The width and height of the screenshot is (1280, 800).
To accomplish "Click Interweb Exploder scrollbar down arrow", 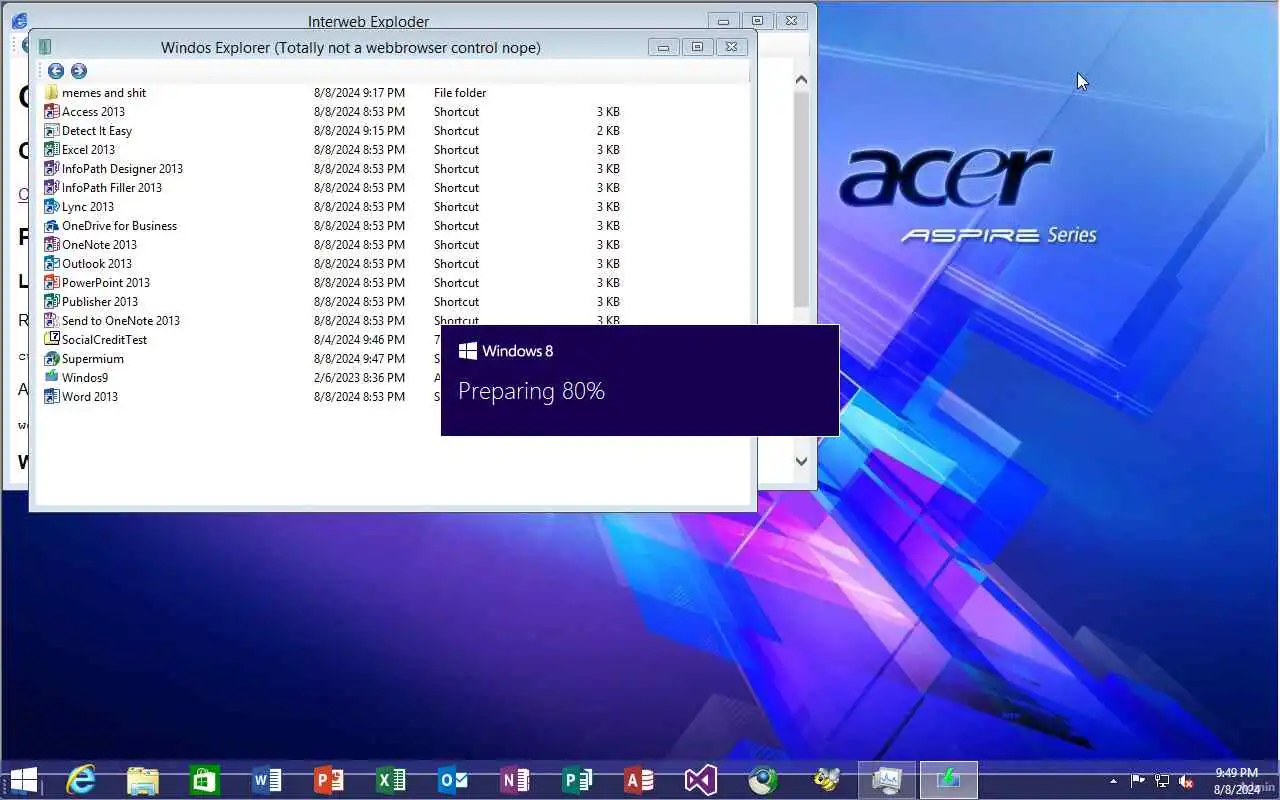I will (801, 461).
